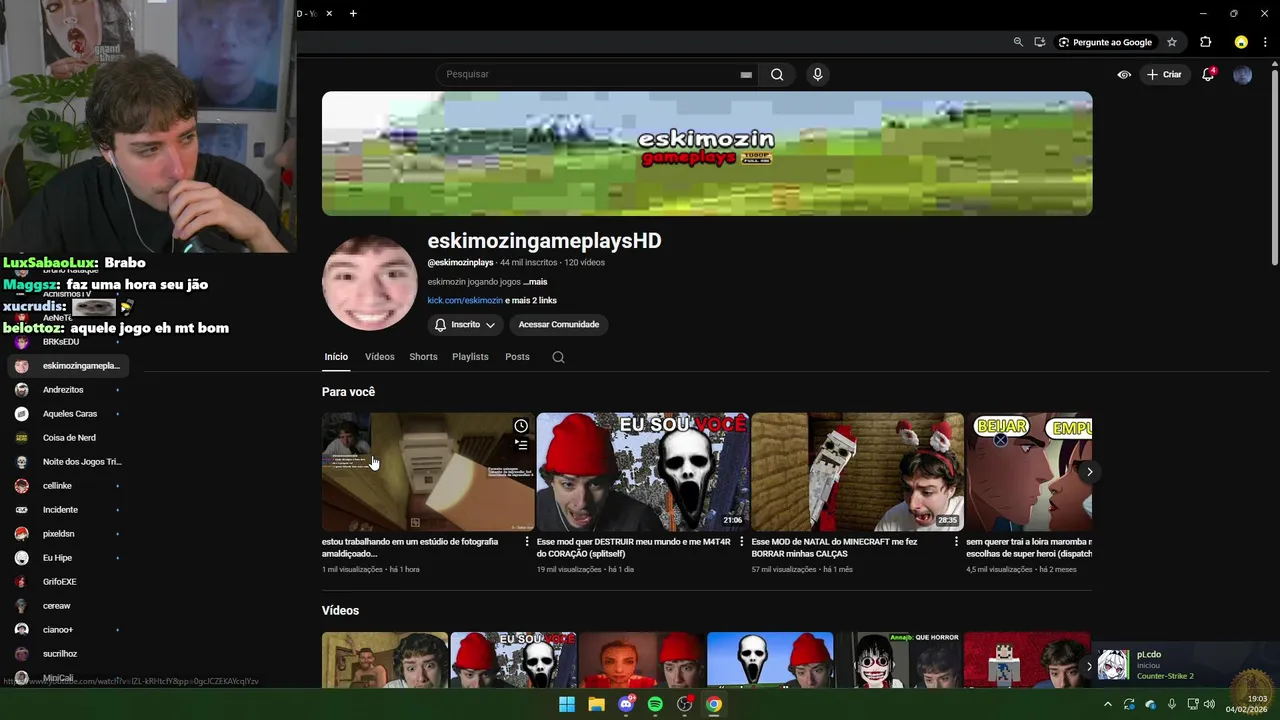The image size is (1280, 720).
Task: Open Spotify from taskbar
Action: click(655, 704)
